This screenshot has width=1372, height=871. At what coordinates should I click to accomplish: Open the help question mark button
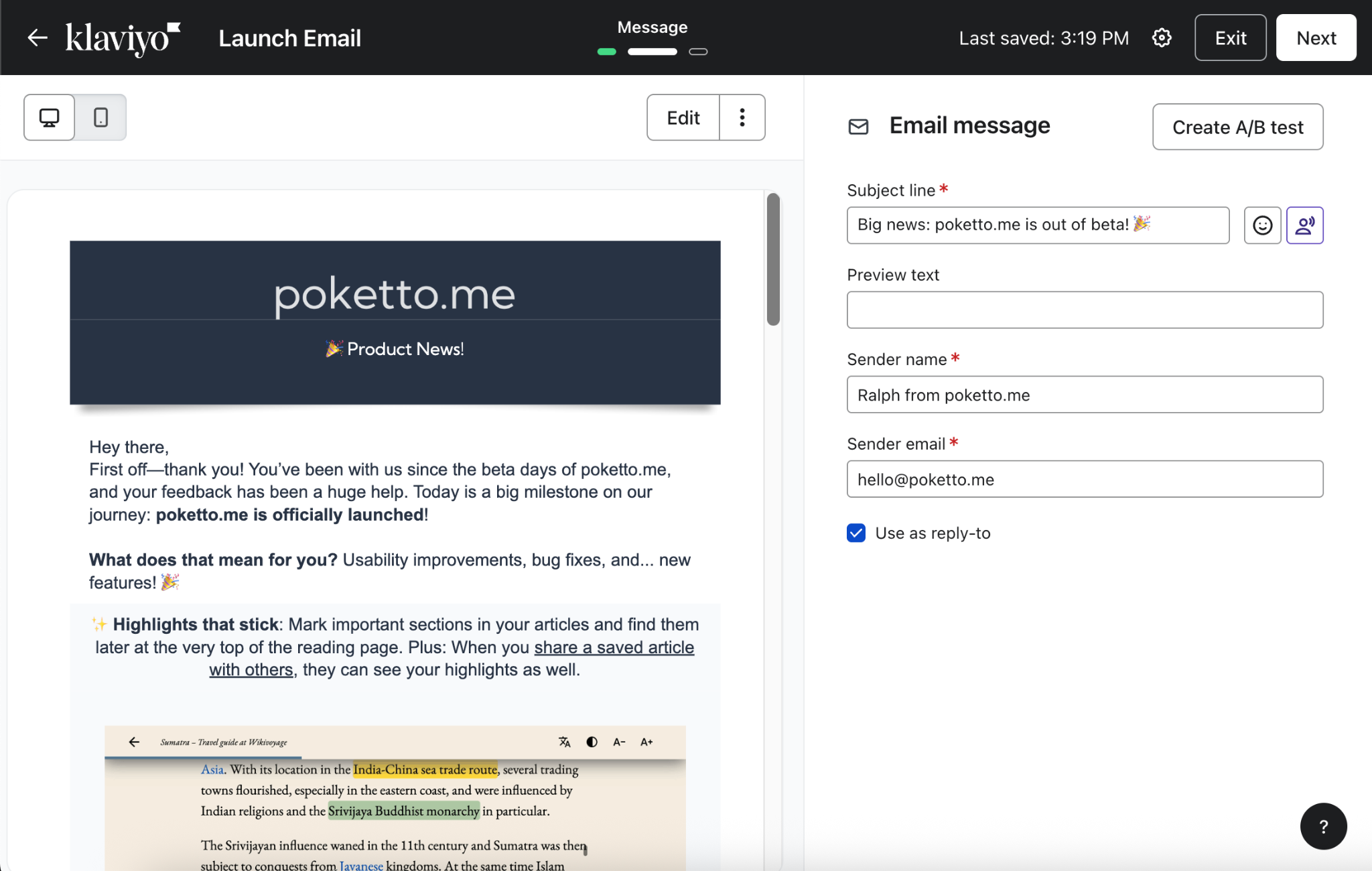(x=1323, y=826)
